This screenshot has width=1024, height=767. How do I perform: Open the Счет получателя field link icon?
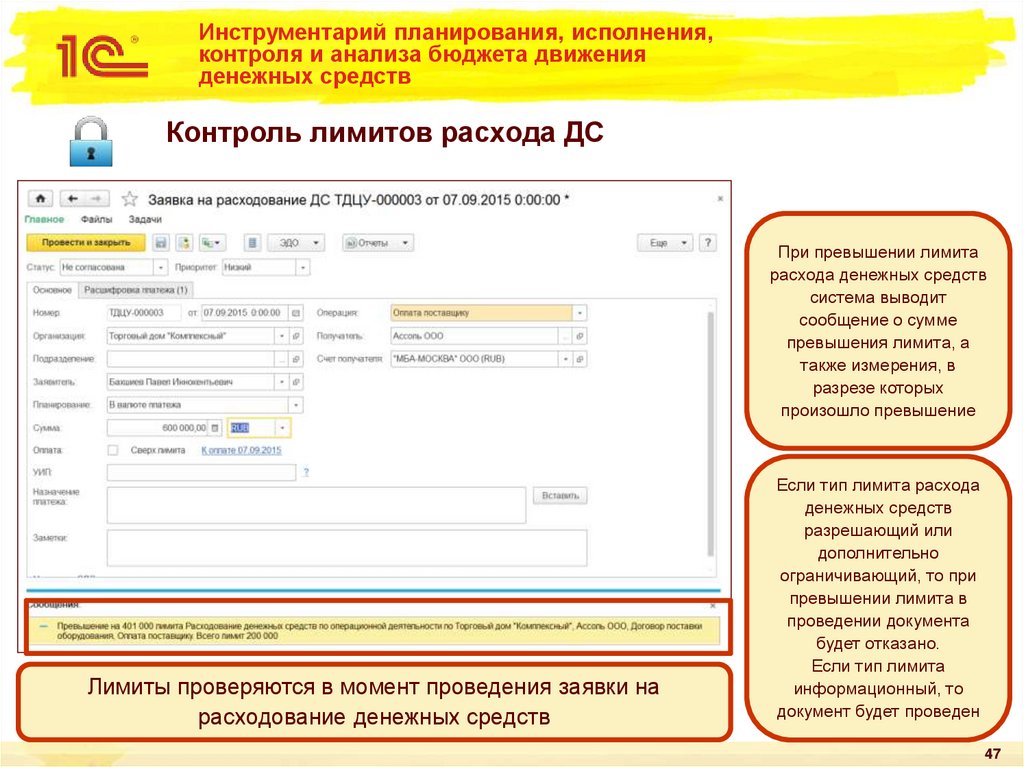(x=580, y=359)
